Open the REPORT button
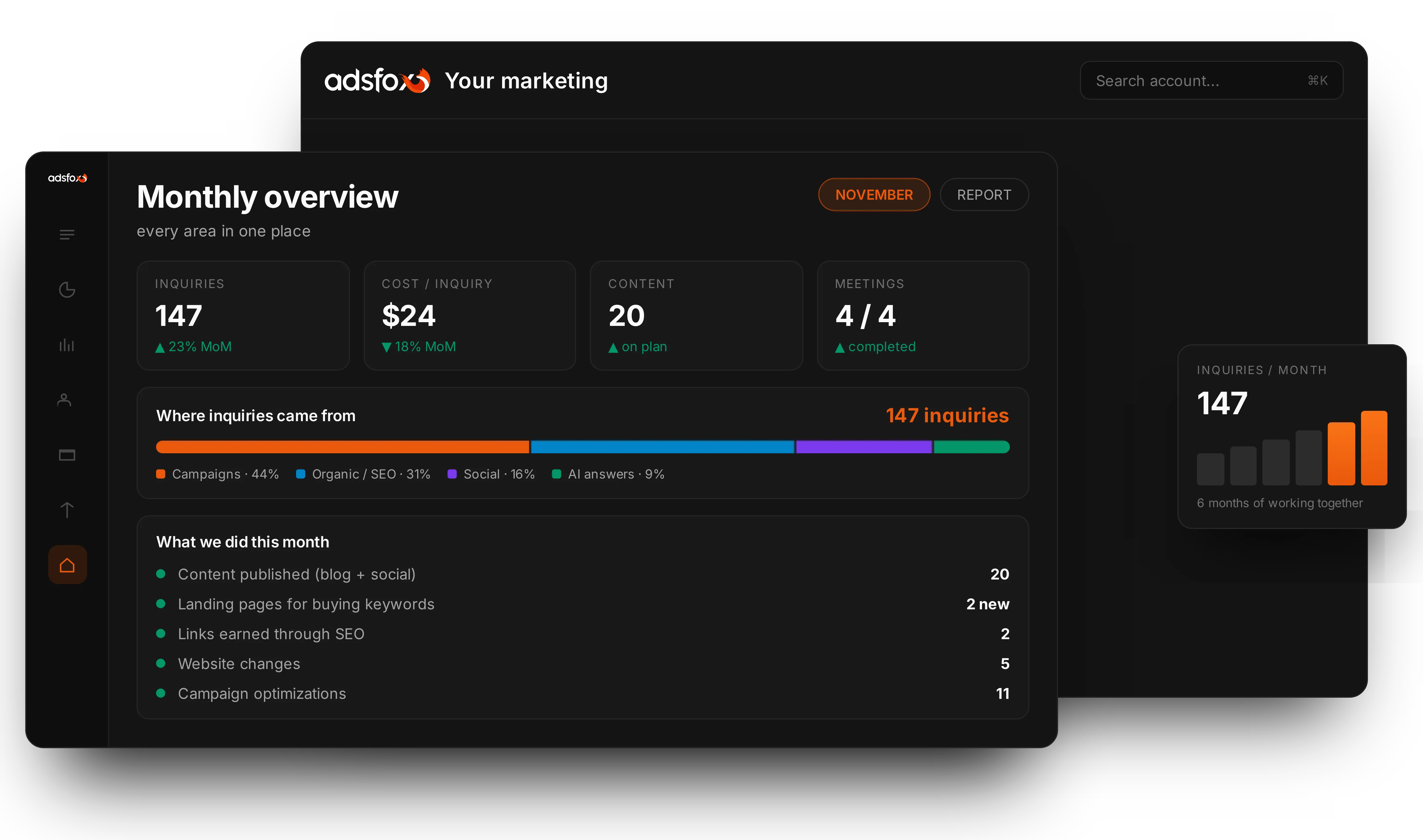This screenshot has width=1423, height=840. pyautogui.click(x=984, y=195)
